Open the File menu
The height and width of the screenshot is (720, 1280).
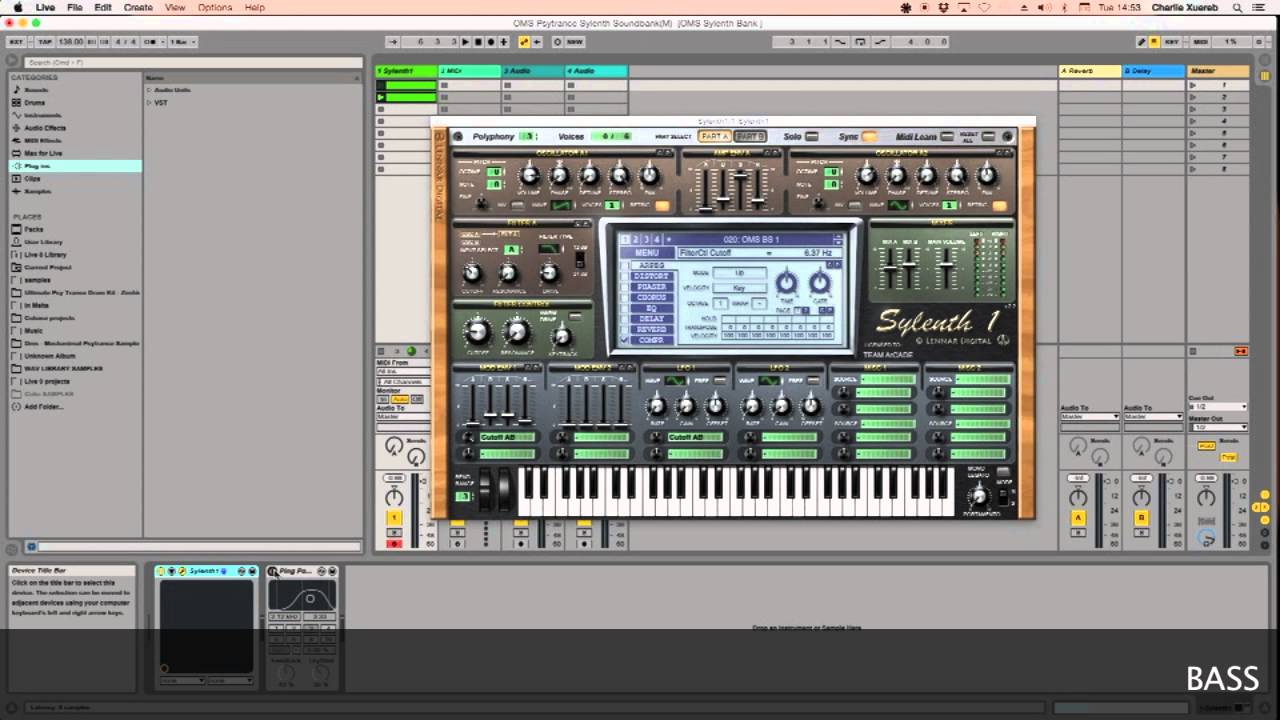click(x=75, y=7)
